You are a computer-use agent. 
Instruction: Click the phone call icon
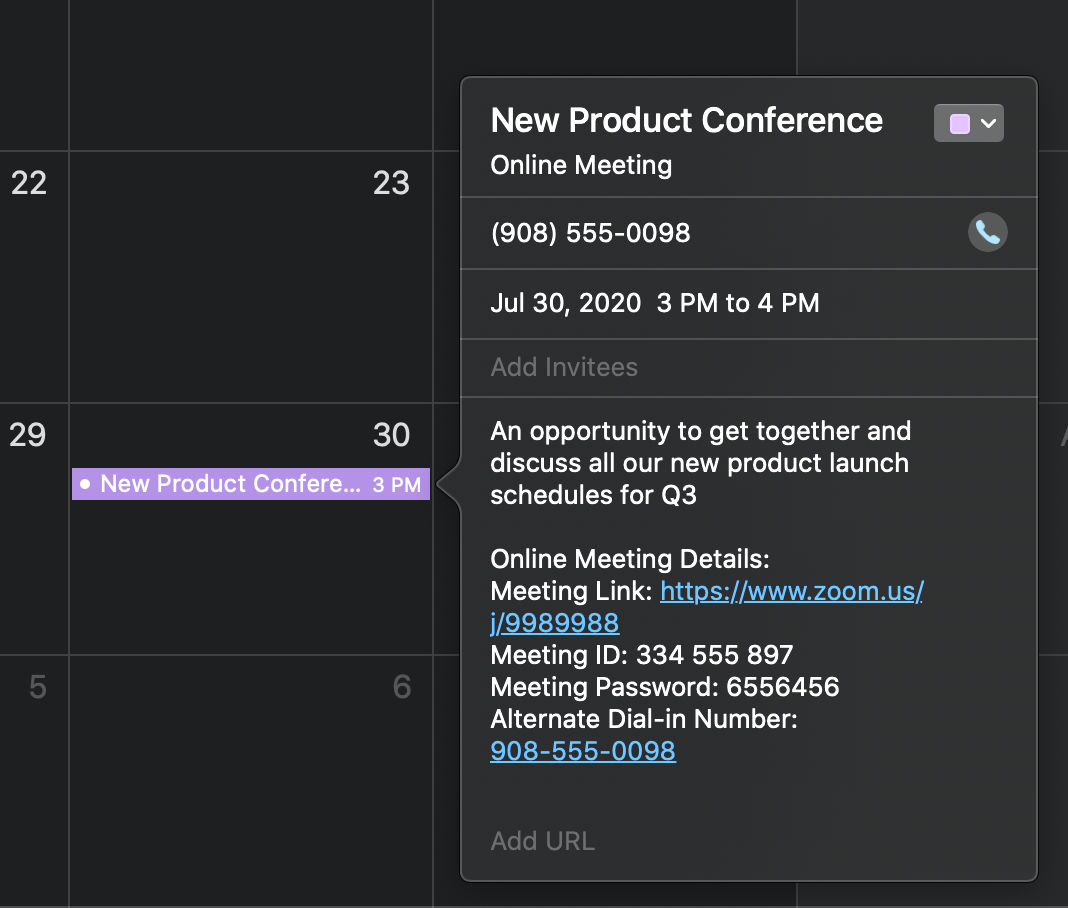[x=988, y=232]
